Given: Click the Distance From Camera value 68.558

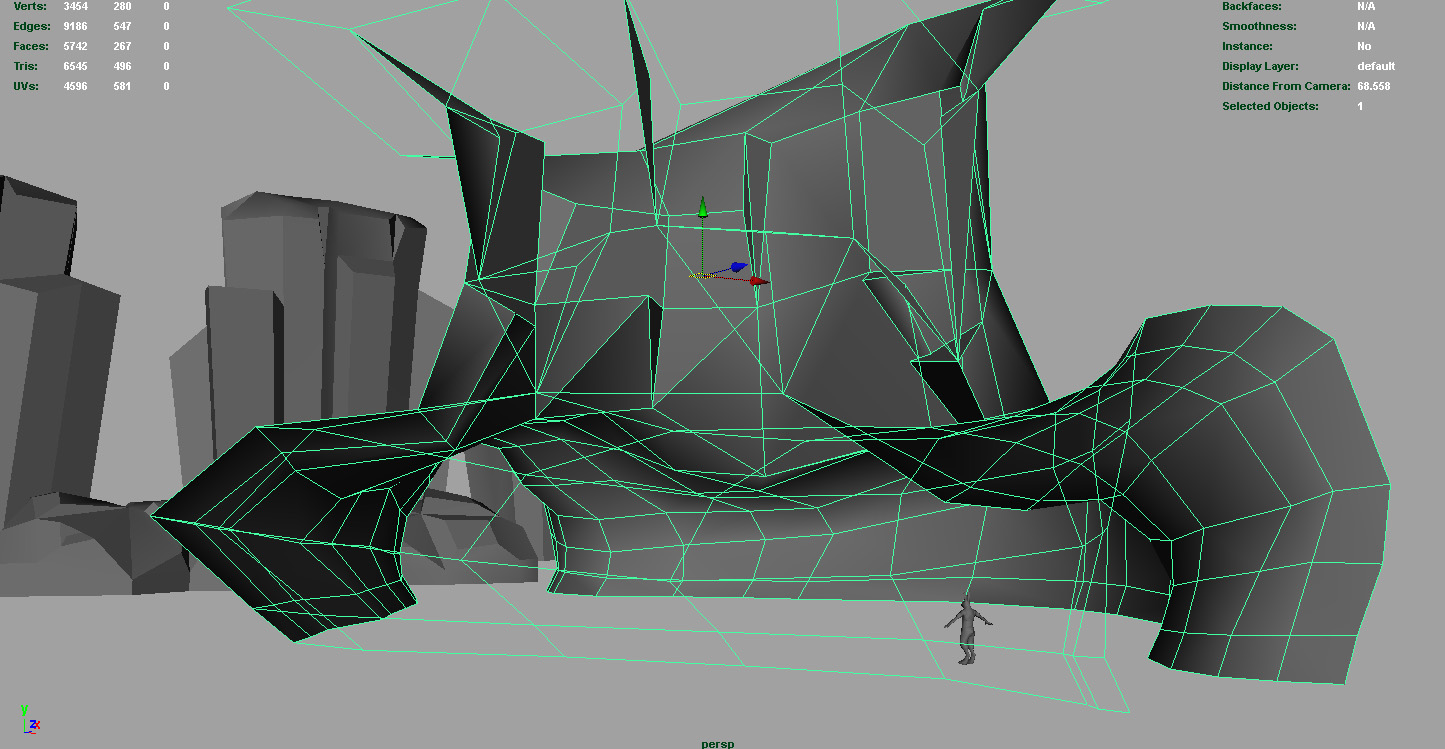Looking at the screenshot, I should (x=1373, y=86).
